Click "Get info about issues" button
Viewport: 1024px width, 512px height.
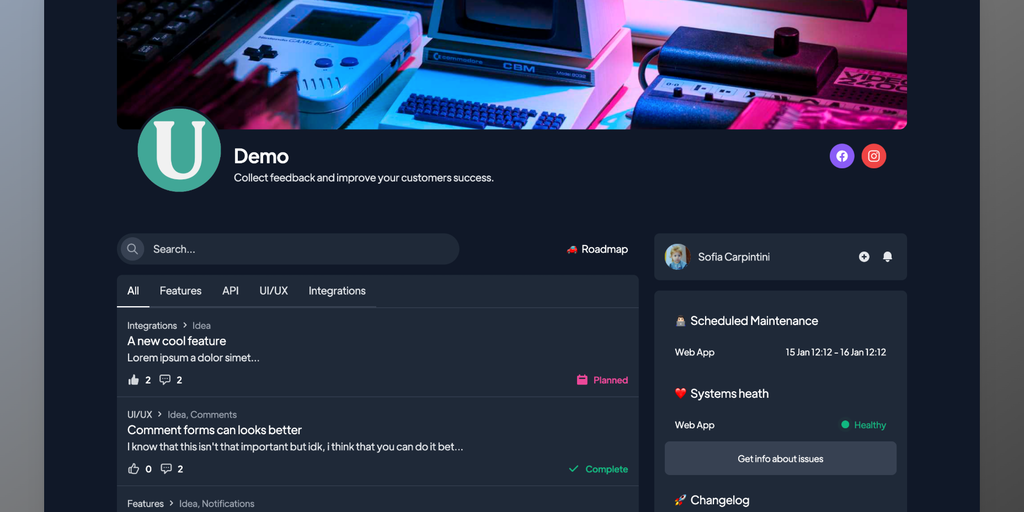pyautogui.click(x=780, y=458)
